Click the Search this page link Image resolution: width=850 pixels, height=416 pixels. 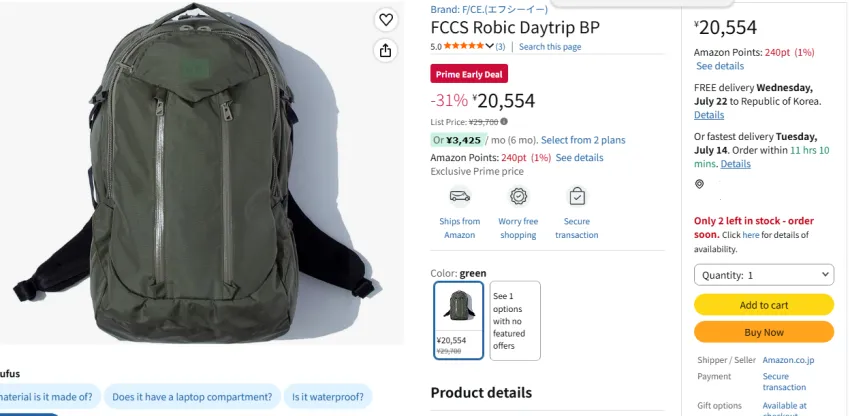coord(550,47)
